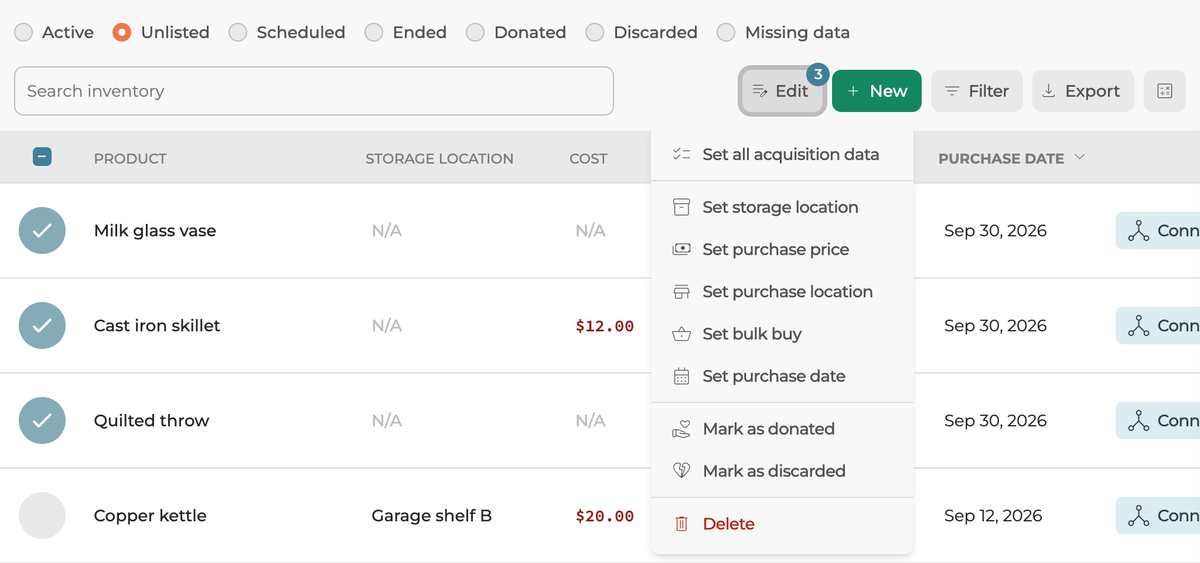Click the Copper kettle product name

[150, 516]
